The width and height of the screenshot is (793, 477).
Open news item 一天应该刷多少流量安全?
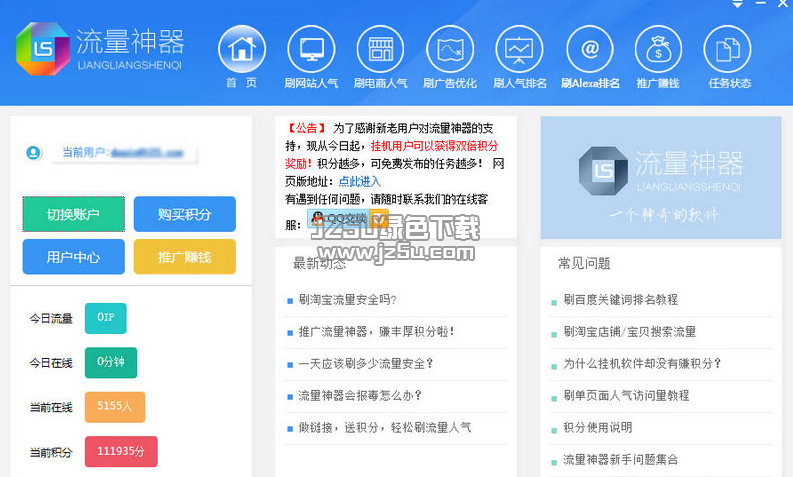click(x=366, y=363)
